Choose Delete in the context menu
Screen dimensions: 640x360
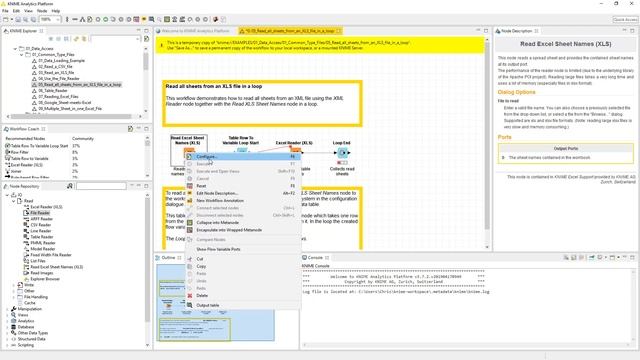pyautogui.click(x=243, y=295)
